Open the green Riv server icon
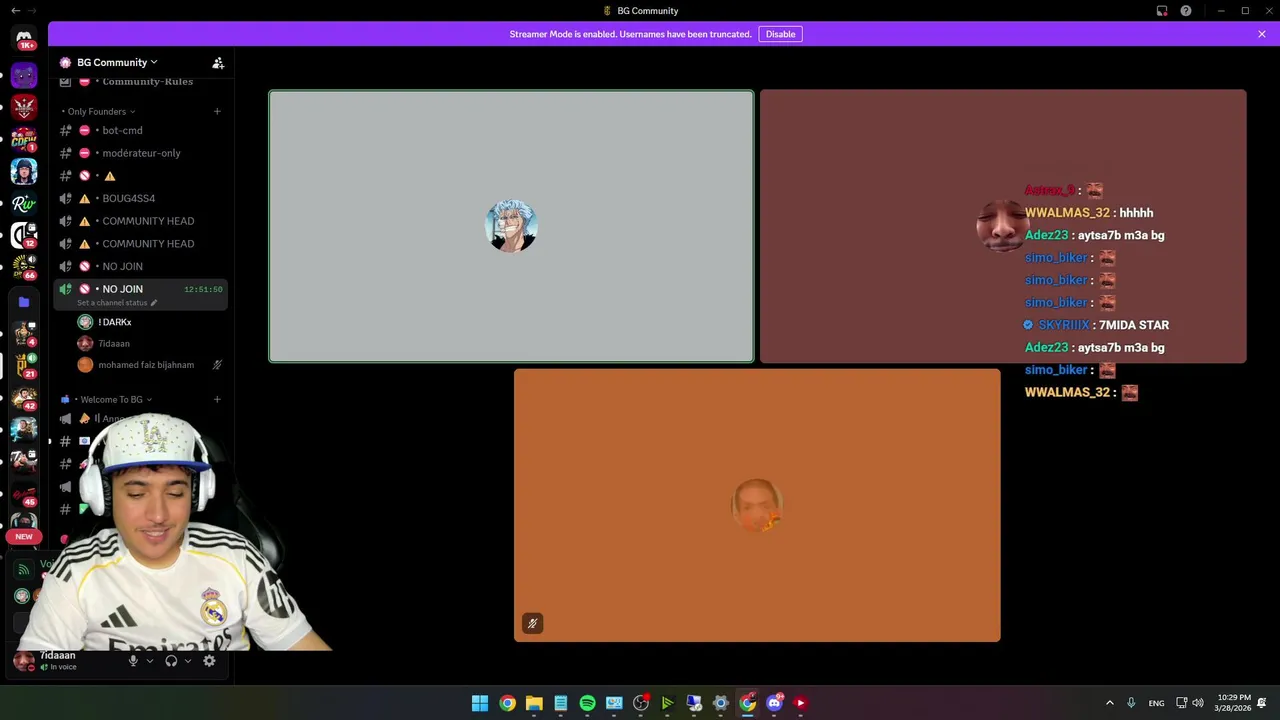 (24, 203)
